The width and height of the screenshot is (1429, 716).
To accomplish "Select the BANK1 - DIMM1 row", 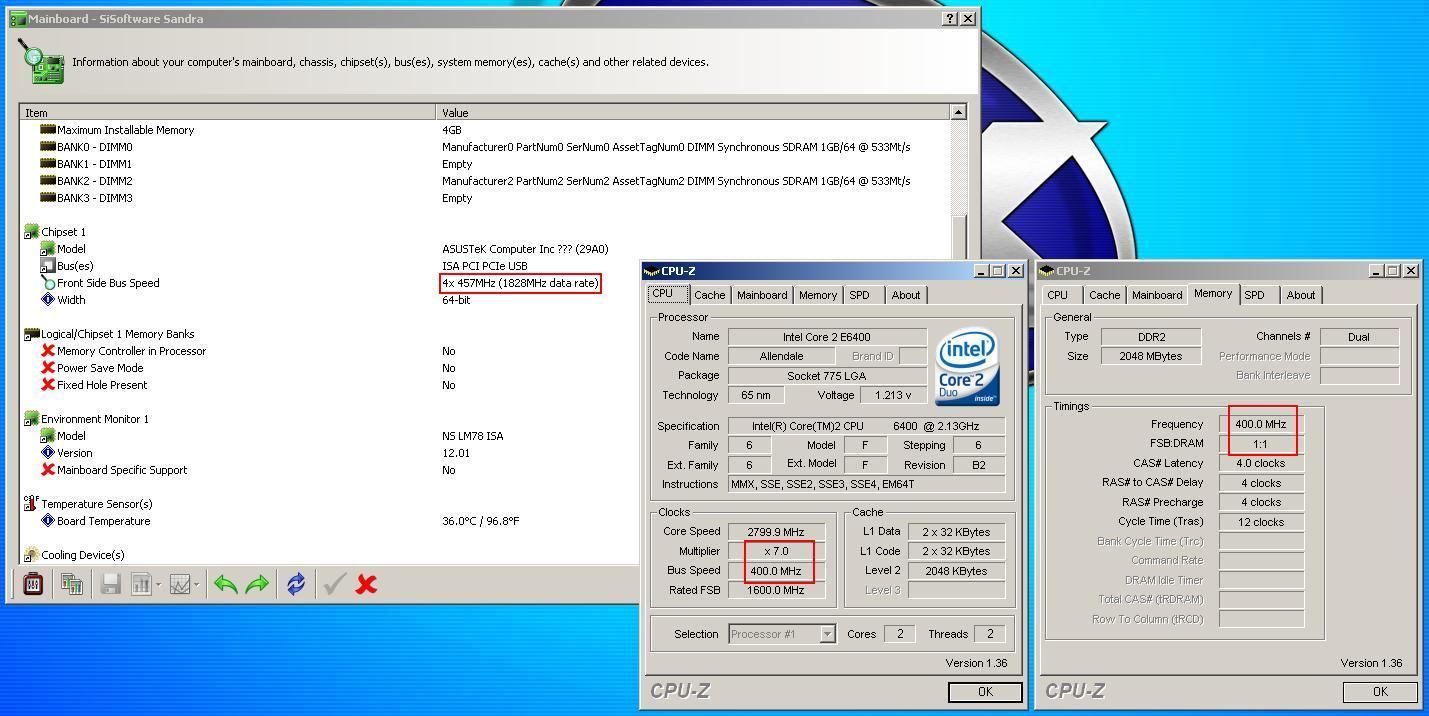I will [485, 164].
